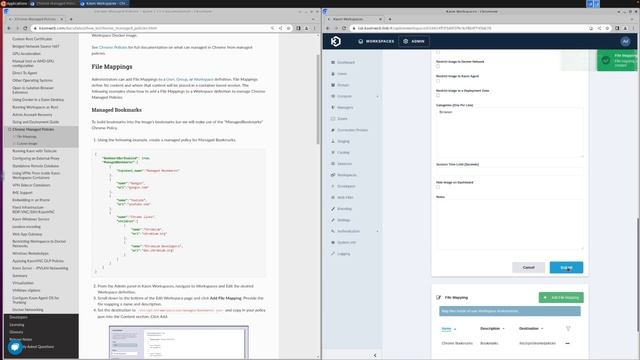Open the Connection Proxies sidebar icon
This screenshot has height=360, width=640.
[x=333, y=130]
